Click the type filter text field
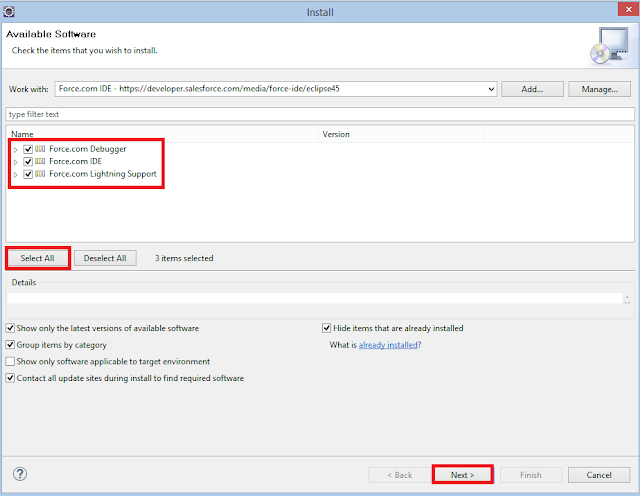The width and height of the screenshot is (640, 496). coord(320,114)
